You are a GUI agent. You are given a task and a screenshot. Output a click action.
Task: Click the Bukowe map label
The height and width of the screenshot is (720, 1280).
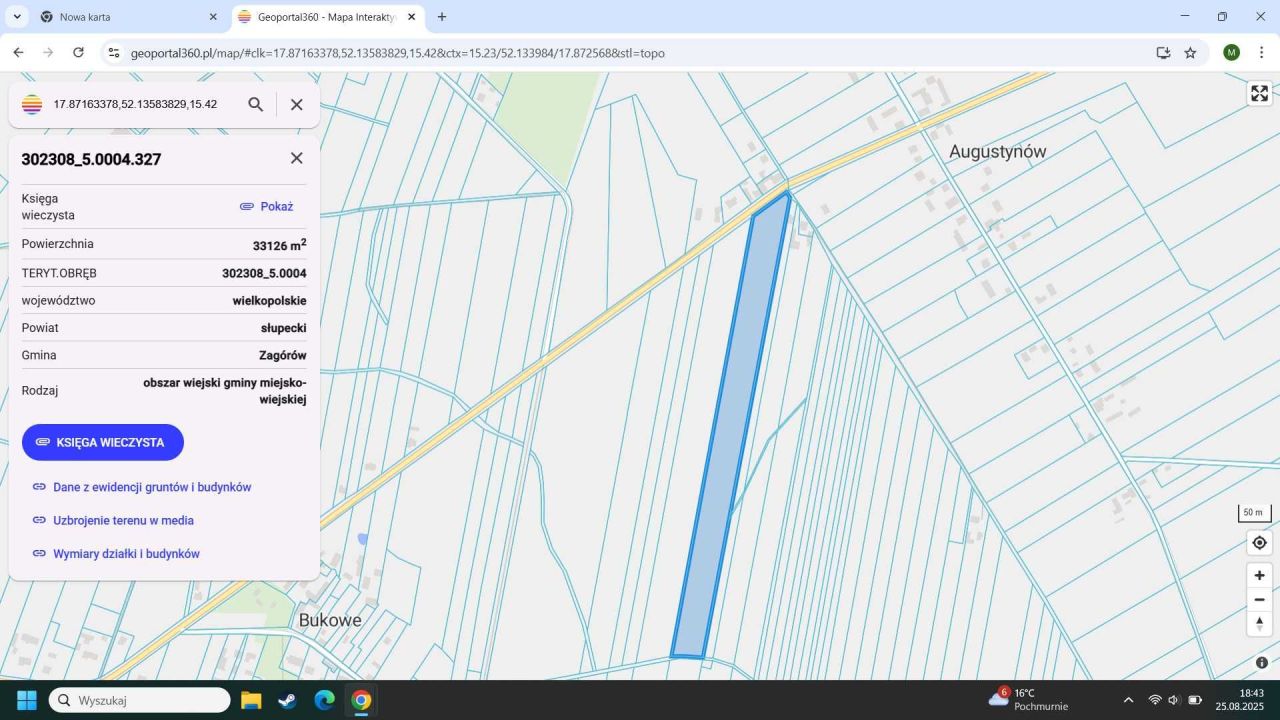click(330, 620)
